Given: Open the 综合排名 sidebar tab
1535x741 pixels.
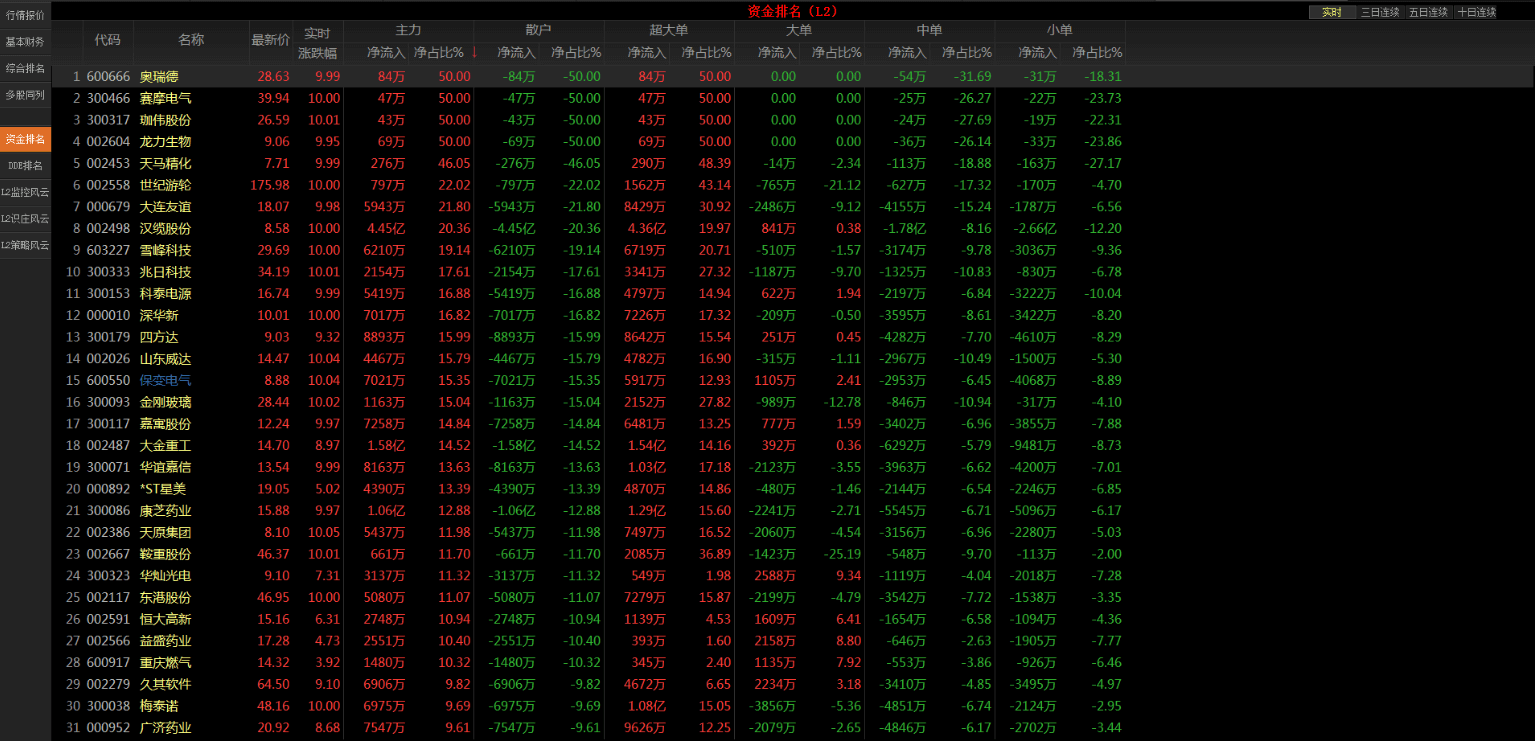Looking at the screenshot, I should (x=25, y=68).
